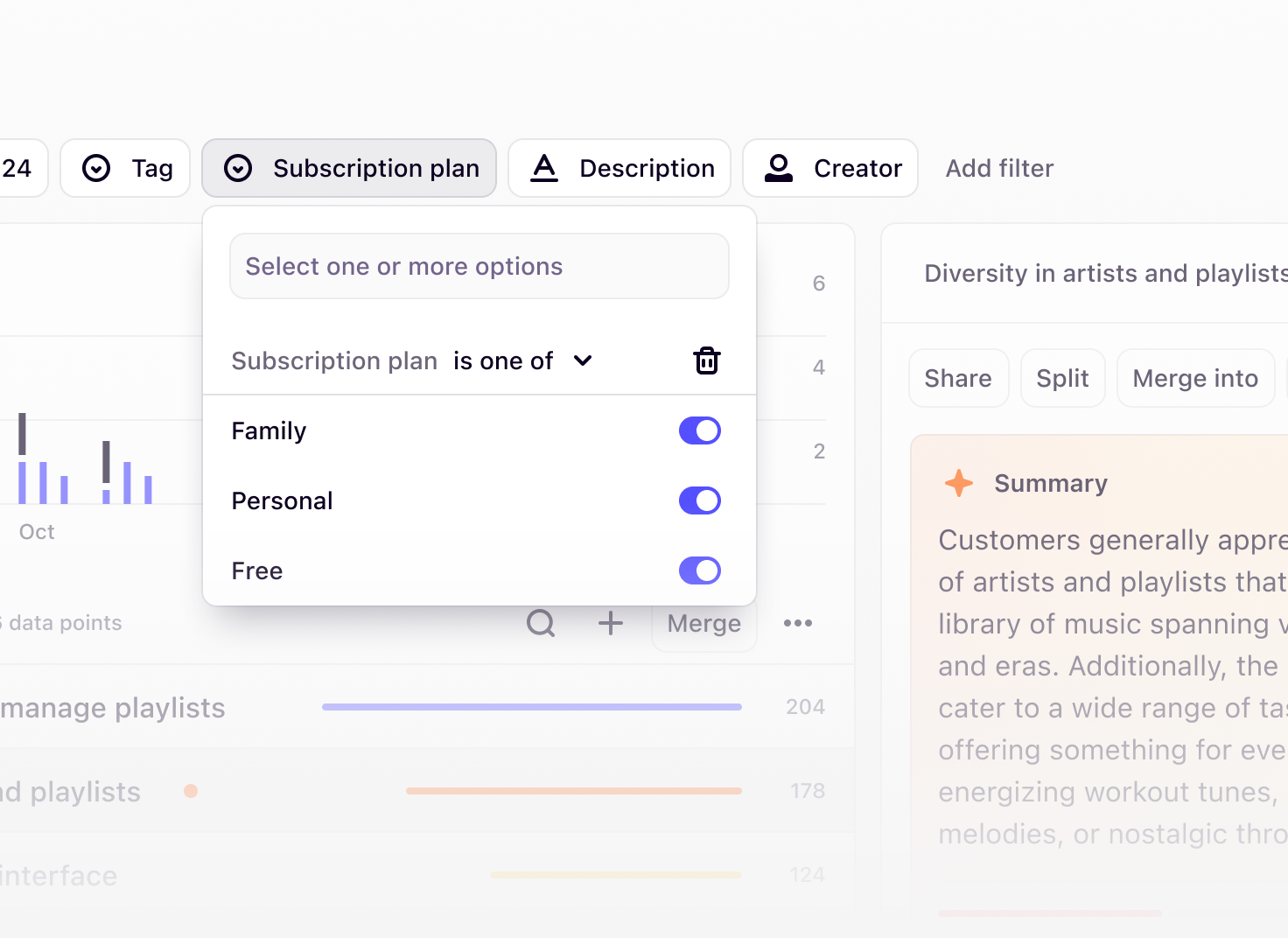The image size is (1288, 938).
Task: Click the trash icon to remove the Subscription plan filter
Action: coord(706,360)
